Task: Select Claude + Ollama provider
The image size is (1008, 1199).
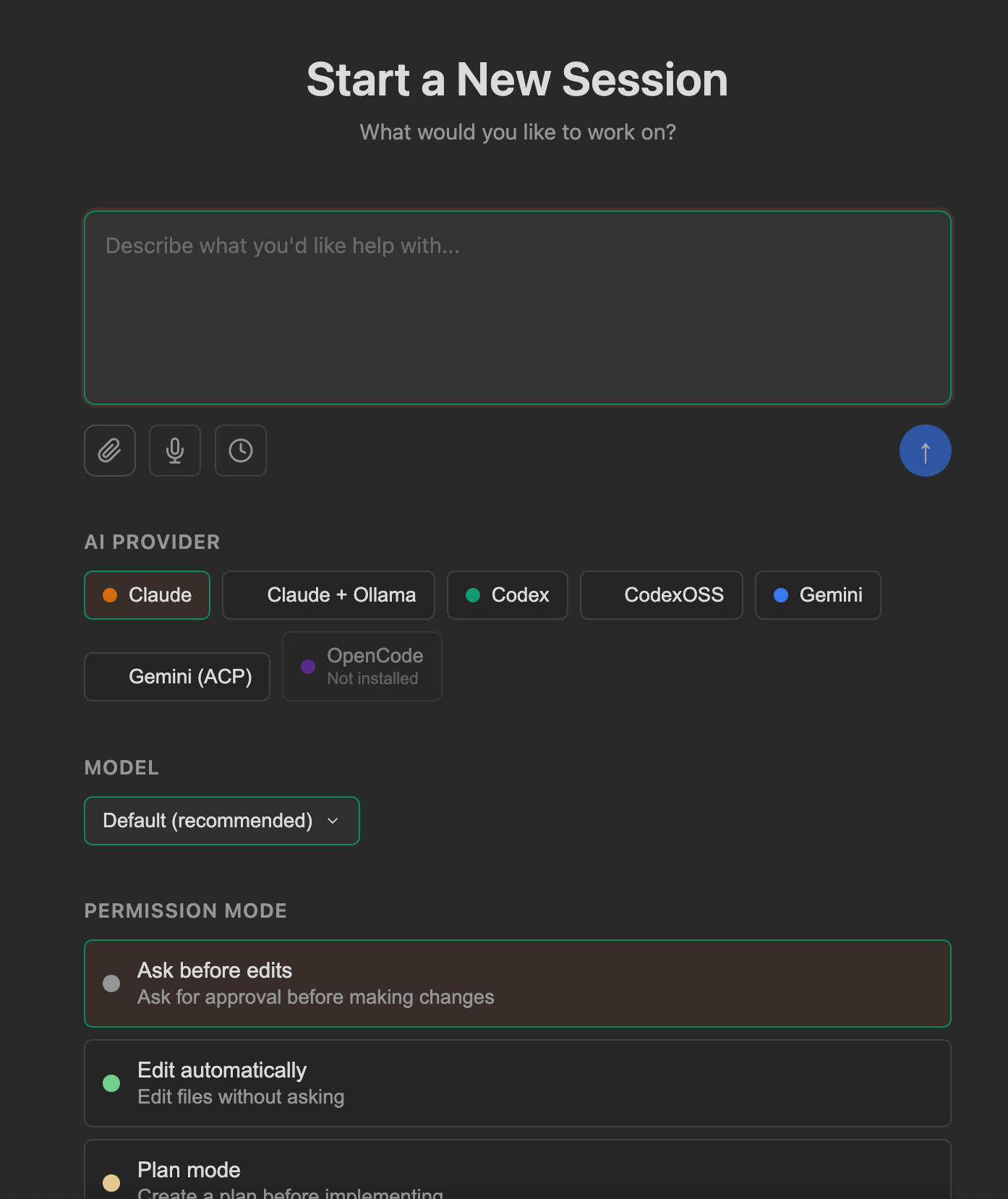Action: 328,595
